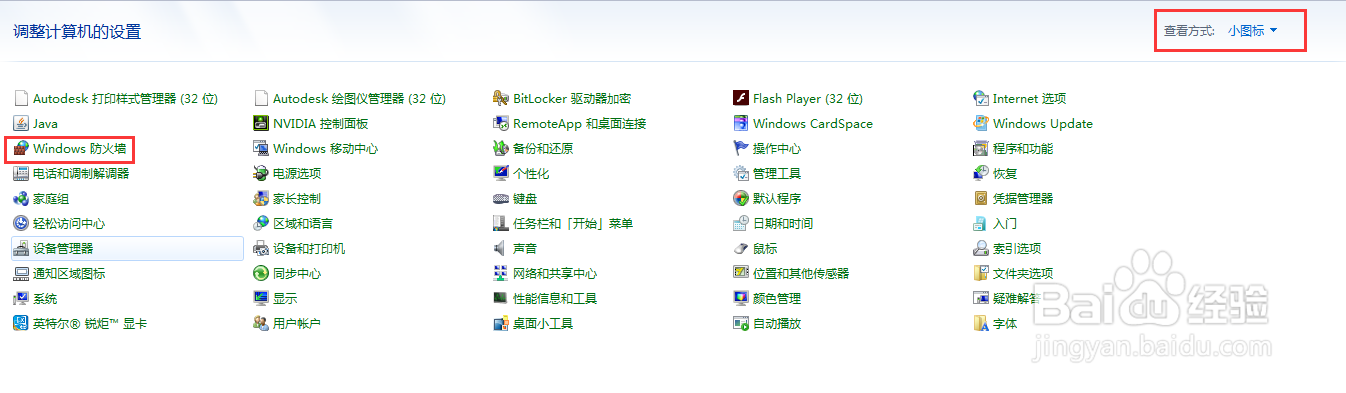Click the Windows 防火墙 brick wall icon
1346x393 pixels.
tap(21, 149)
